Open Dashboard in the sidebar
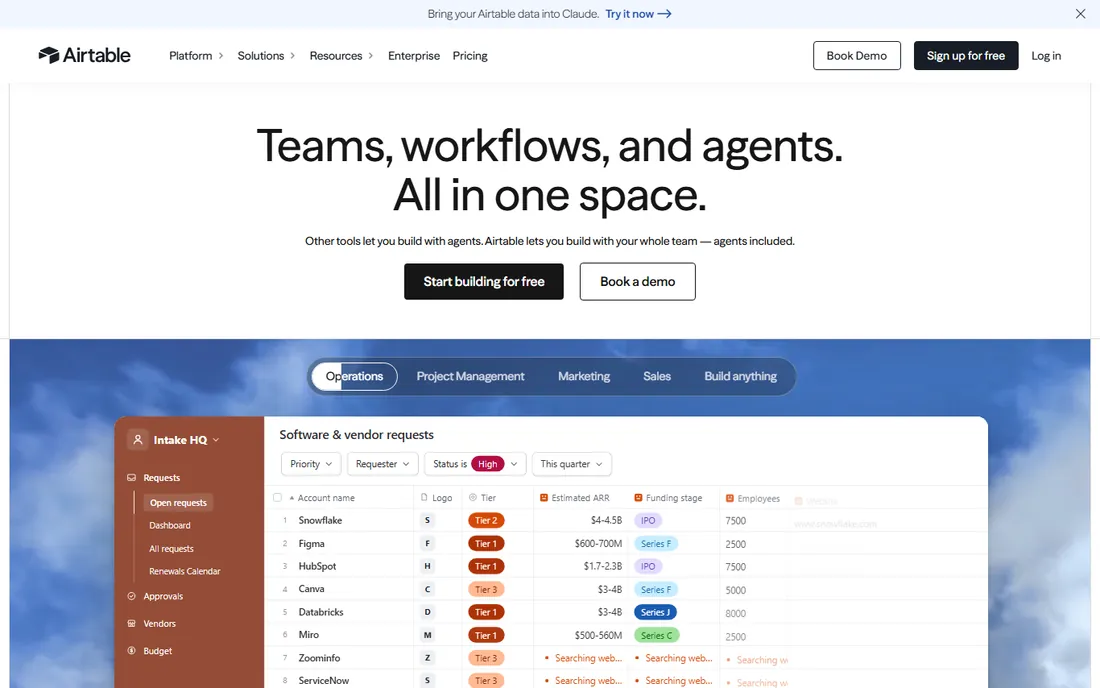Screen dimensions: 1100x688 pos(170,525)
